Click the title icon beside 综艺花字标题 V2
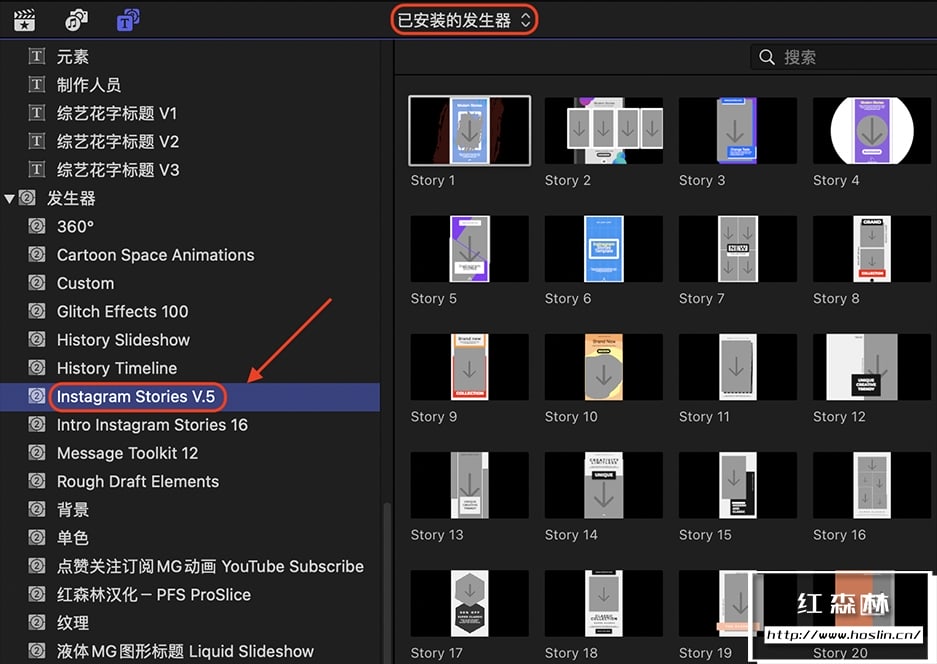The height and width of the screenshot is (664, 937). (36, 142)
